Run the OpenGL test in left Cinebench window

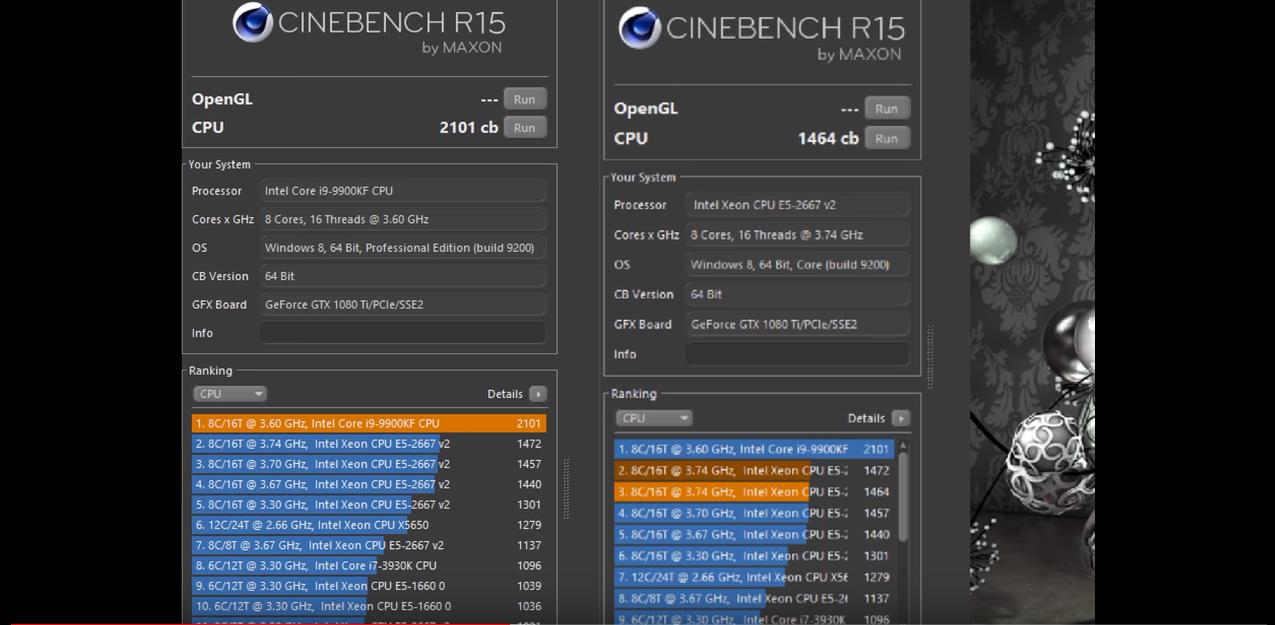(525, 99)
